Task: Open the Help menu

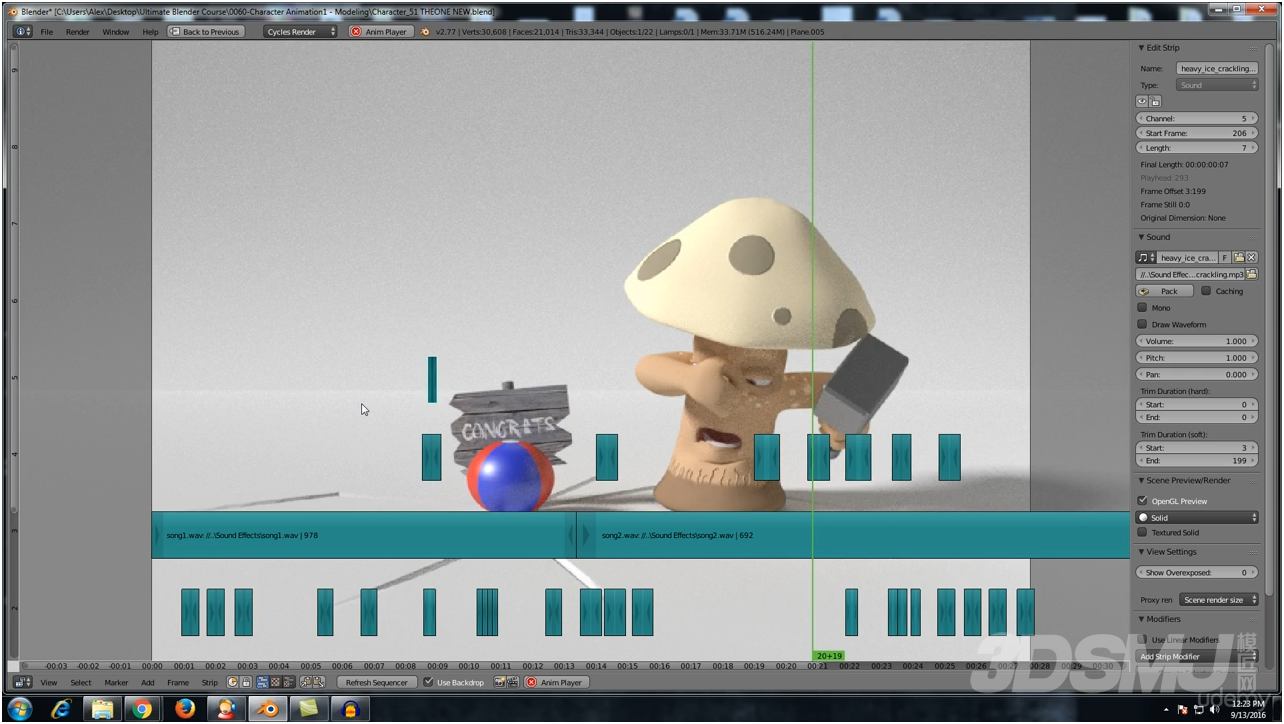Action: click(x=150, y=32)
